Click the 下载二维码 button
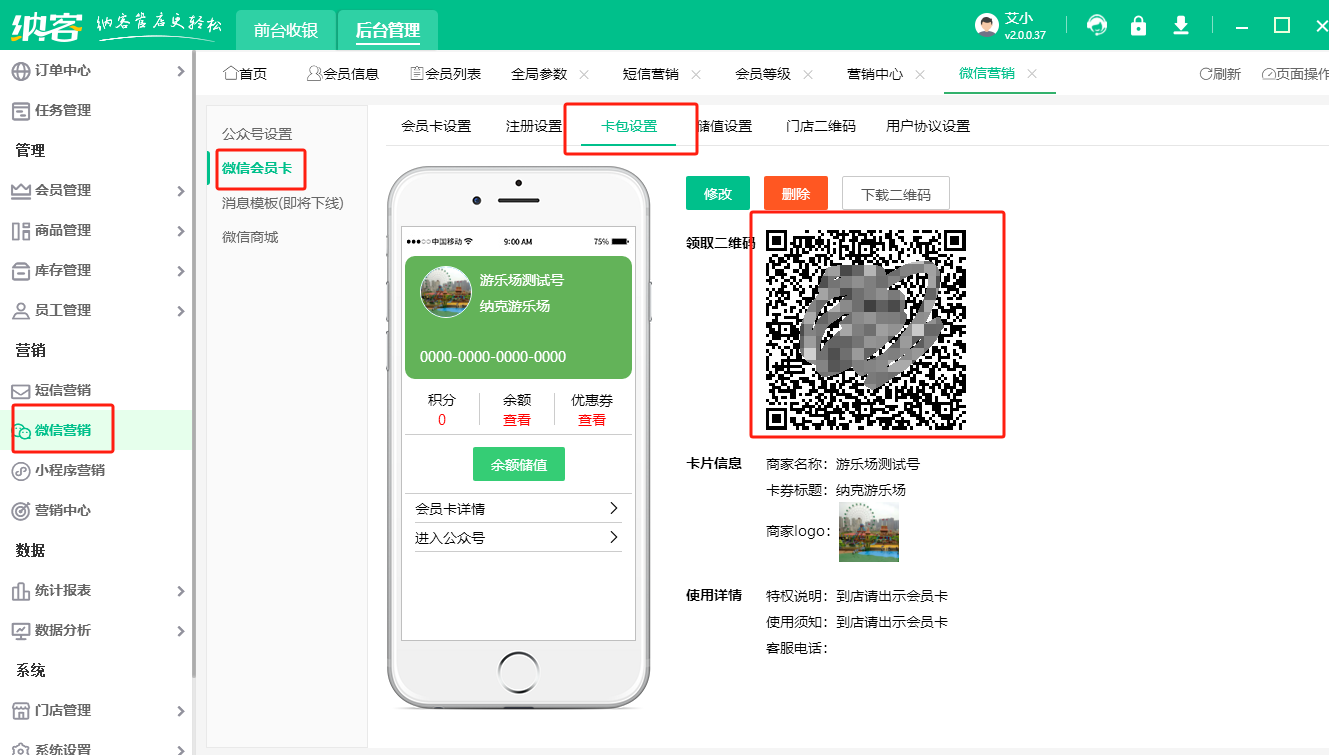The image size is (1329, 755). [895, 194]
